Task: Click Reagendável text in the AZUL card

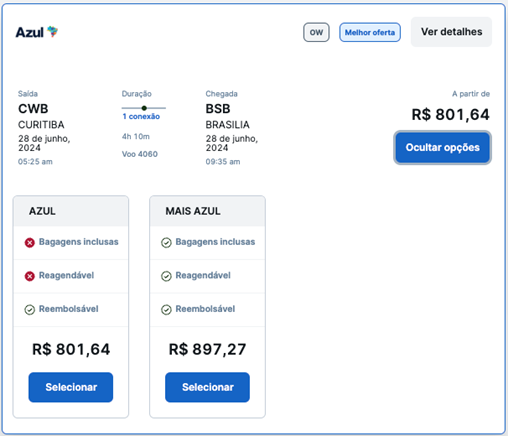Action: tap(66, 275)
